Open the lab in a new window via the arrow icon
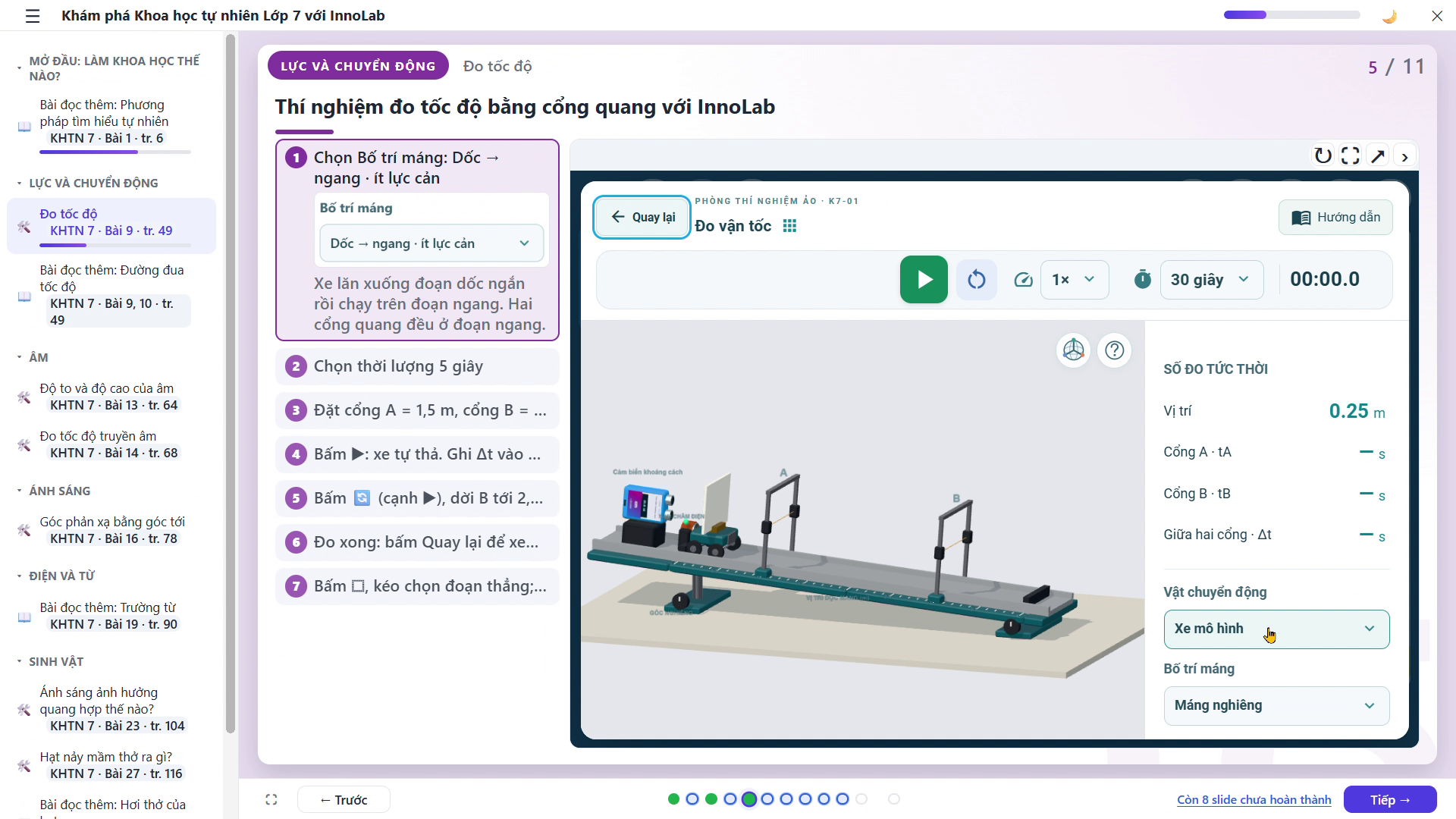Viewport: 1456px width, 819px height. (x=1378, y=155)
